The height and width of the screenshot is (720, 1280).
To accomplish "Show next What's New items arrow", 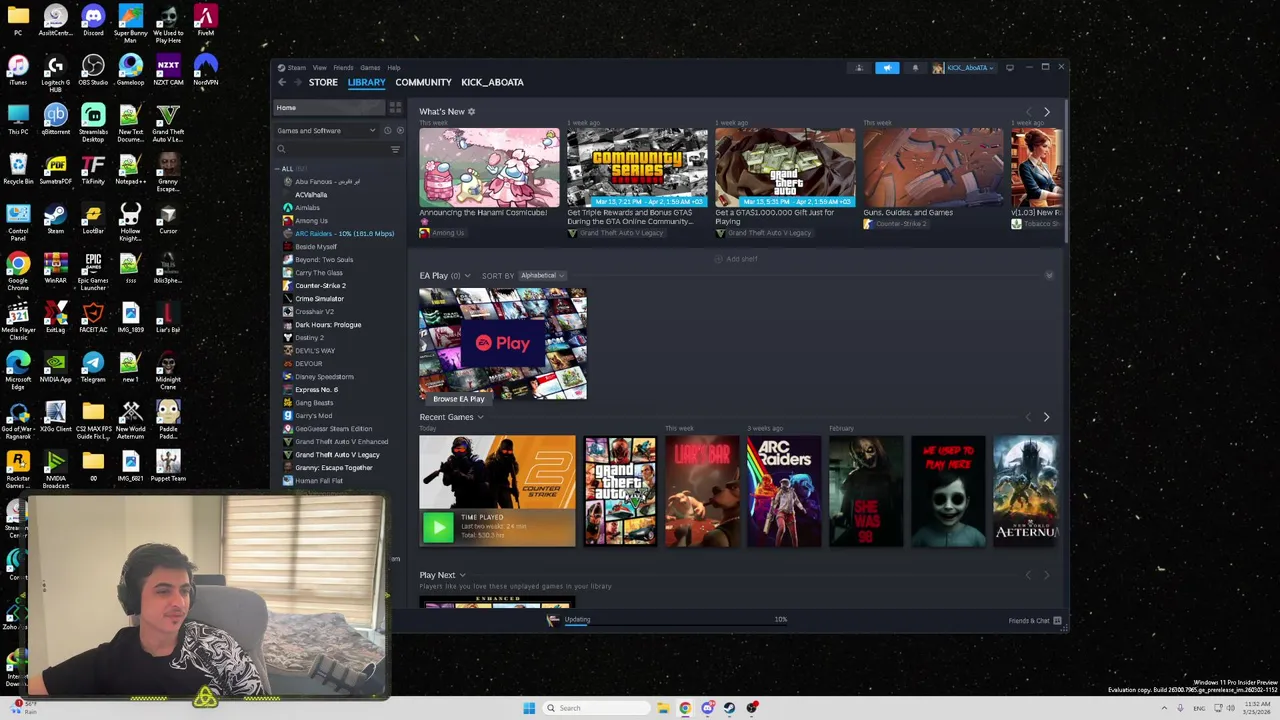I will click(x=1047, y=112).
